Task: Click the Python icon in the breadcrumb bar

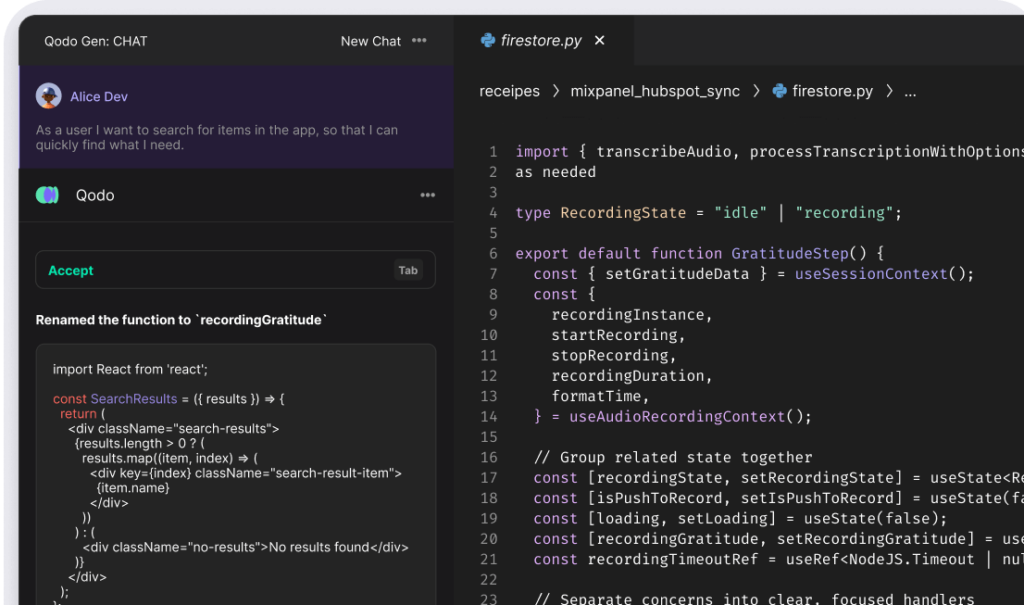Action: (x=781, y=91)
